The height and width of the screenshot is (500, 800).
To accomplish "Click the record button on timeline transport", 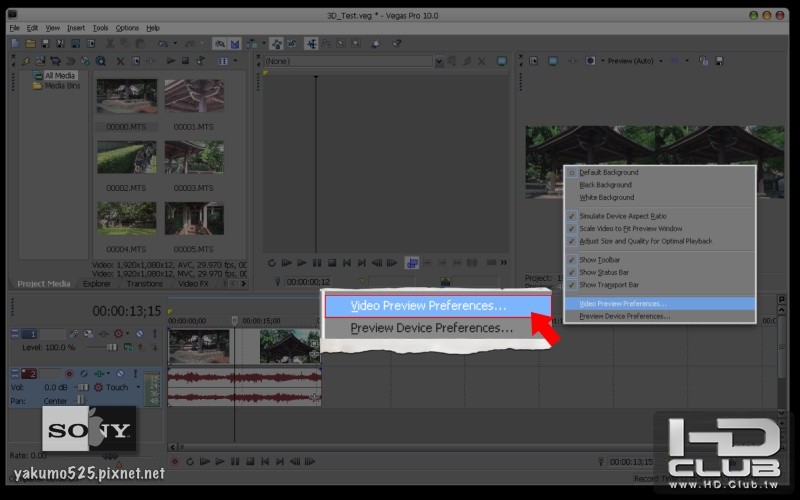I will 175,462.
